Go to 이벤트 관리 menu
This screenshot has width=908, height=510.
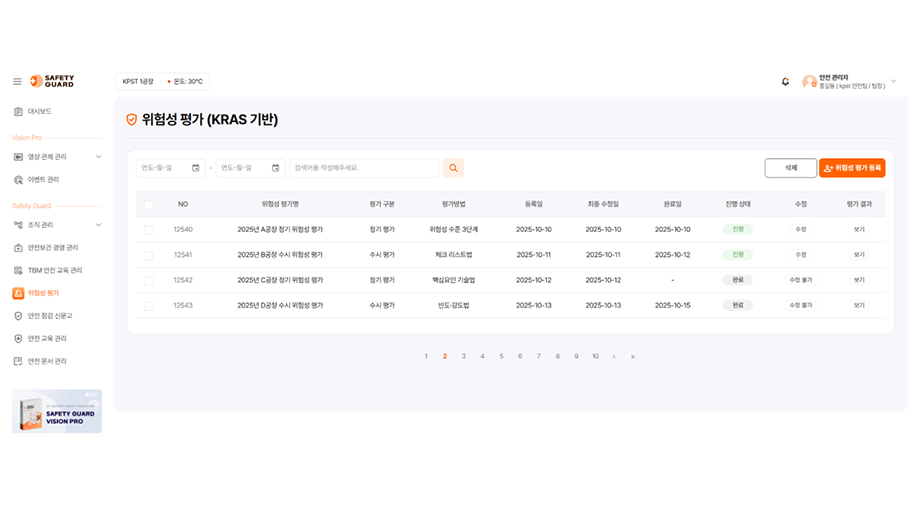[x=43, y=180]
